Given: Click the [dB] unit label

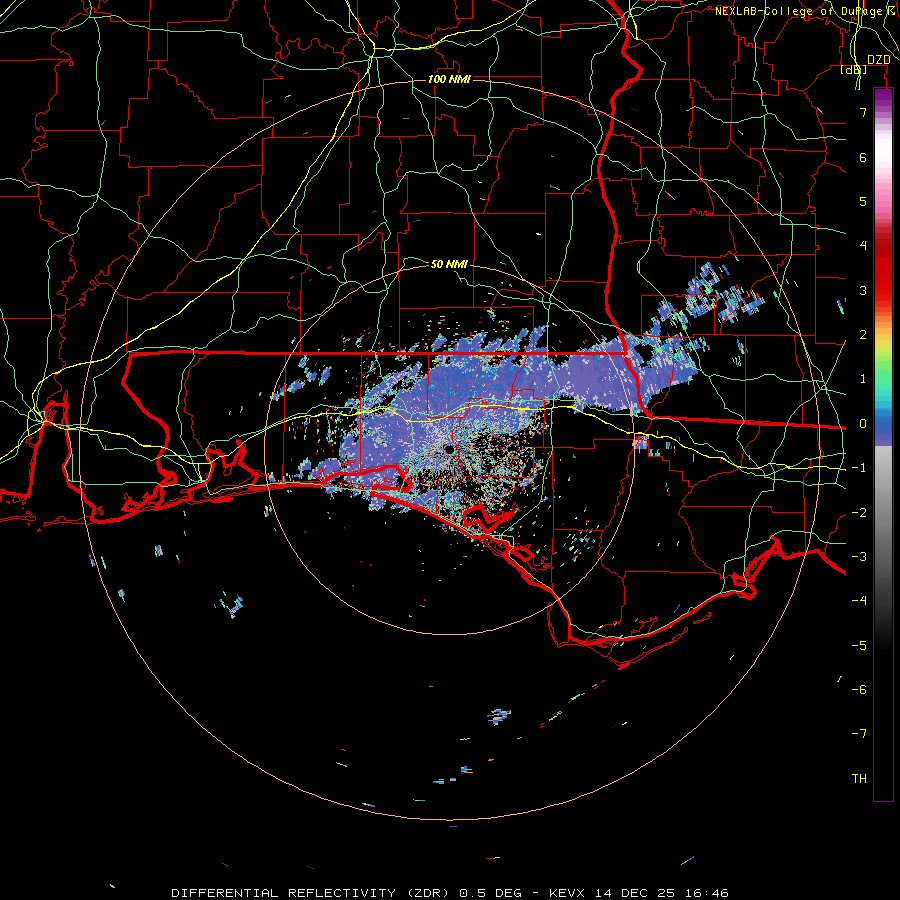Looking at the screenshot, I should pos(854,69).
